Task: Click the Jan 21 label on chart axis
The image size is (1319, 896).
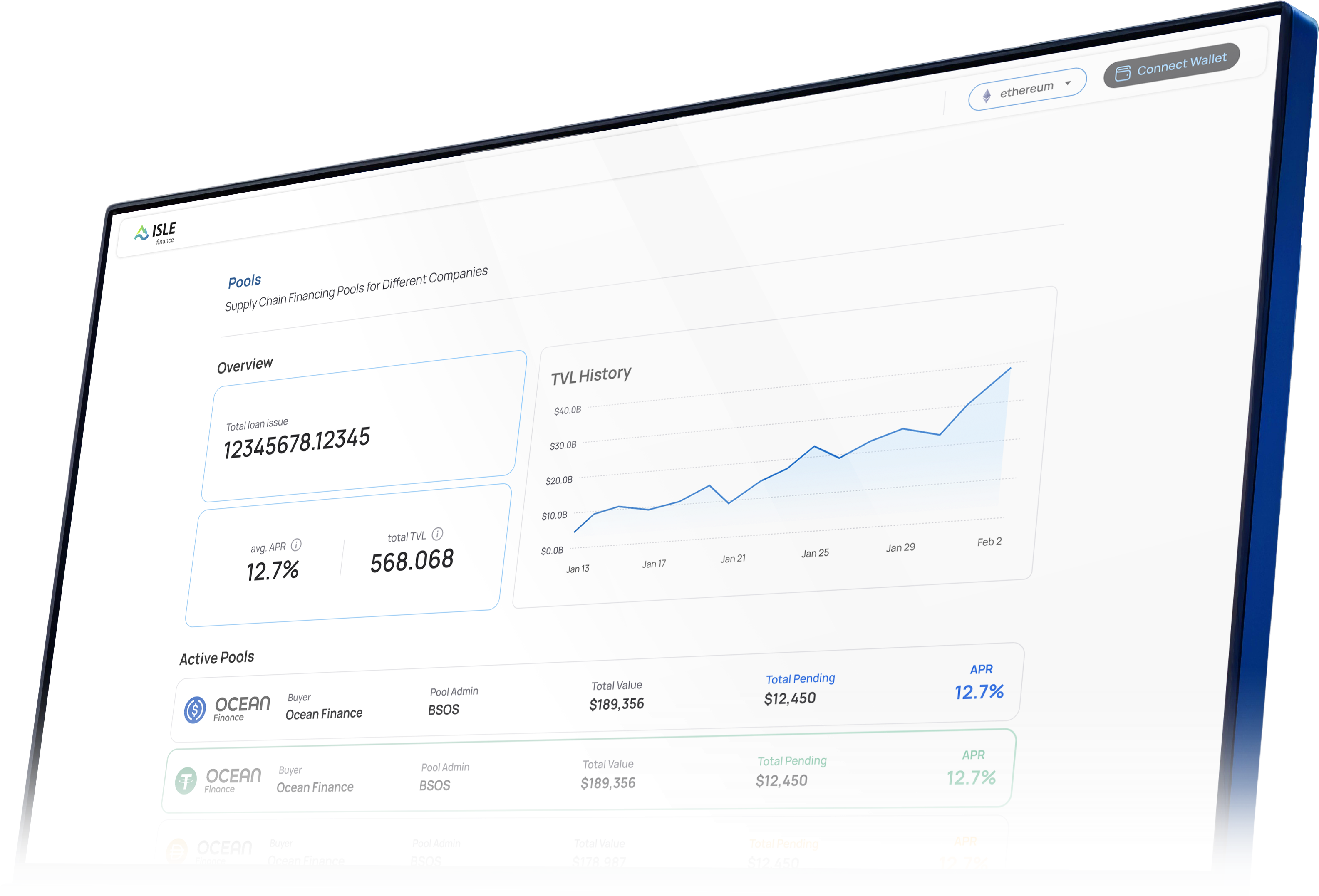Action: (733, 559)
